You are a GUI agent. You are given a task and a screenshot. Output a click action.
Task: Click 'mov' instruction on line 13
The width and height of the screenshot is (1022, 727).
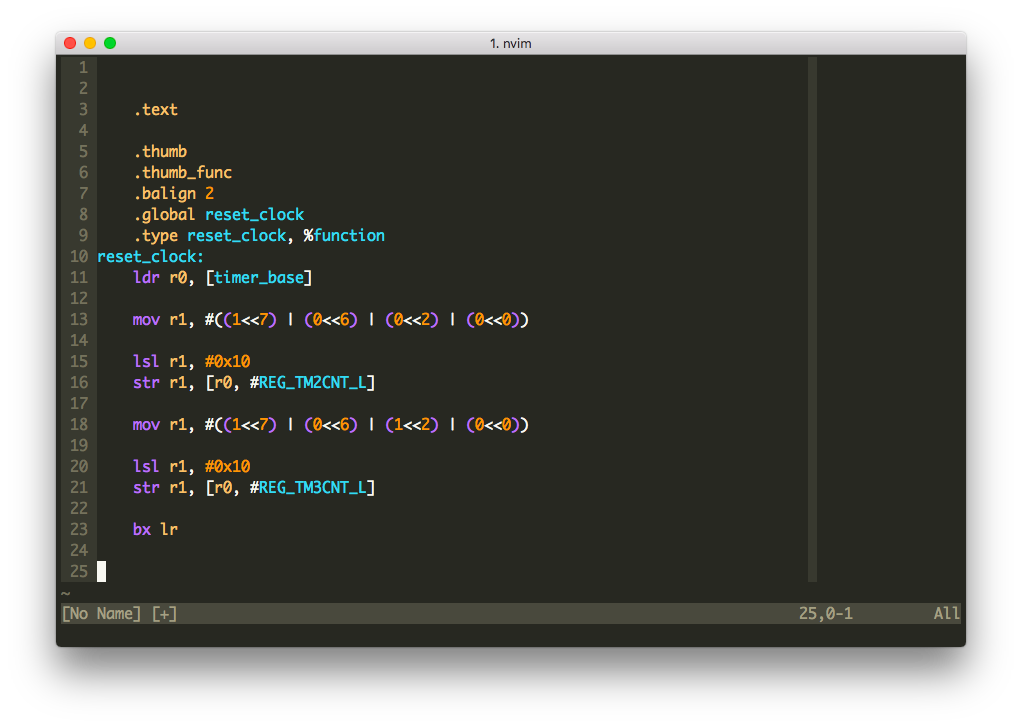(x=146, y=319)
